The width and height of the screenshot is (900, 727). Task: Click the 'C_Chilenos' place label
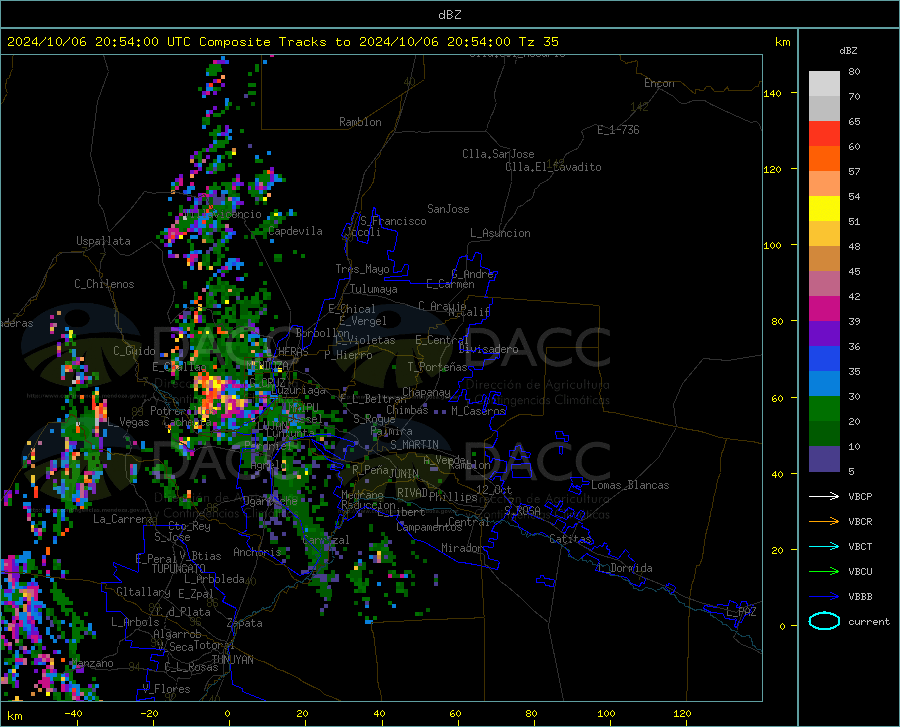104,284
